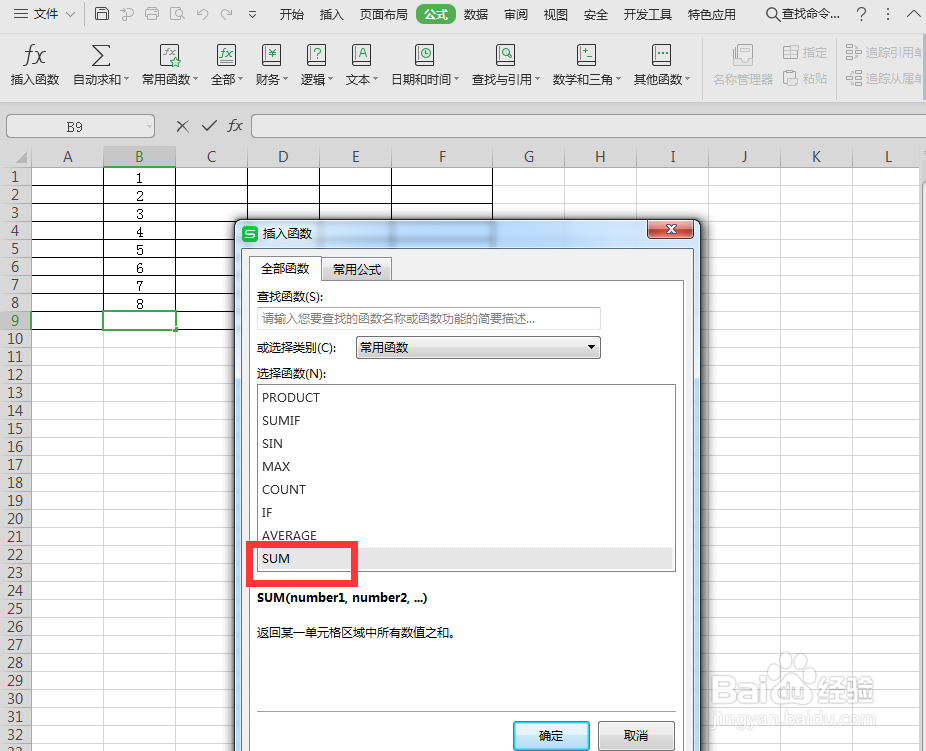926x751 pixels.
Task: Open the All functions (全部) icon
Action: (x=226, y=56)
